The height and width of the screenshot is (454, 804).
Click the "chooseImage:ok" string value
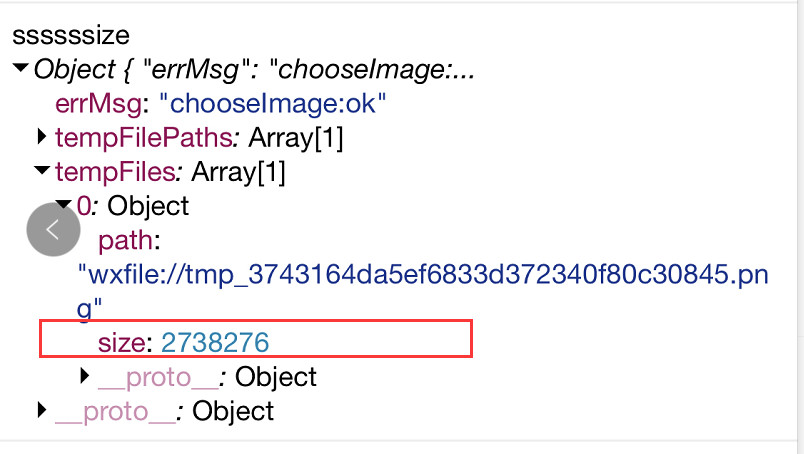click(x=272, y=104)
